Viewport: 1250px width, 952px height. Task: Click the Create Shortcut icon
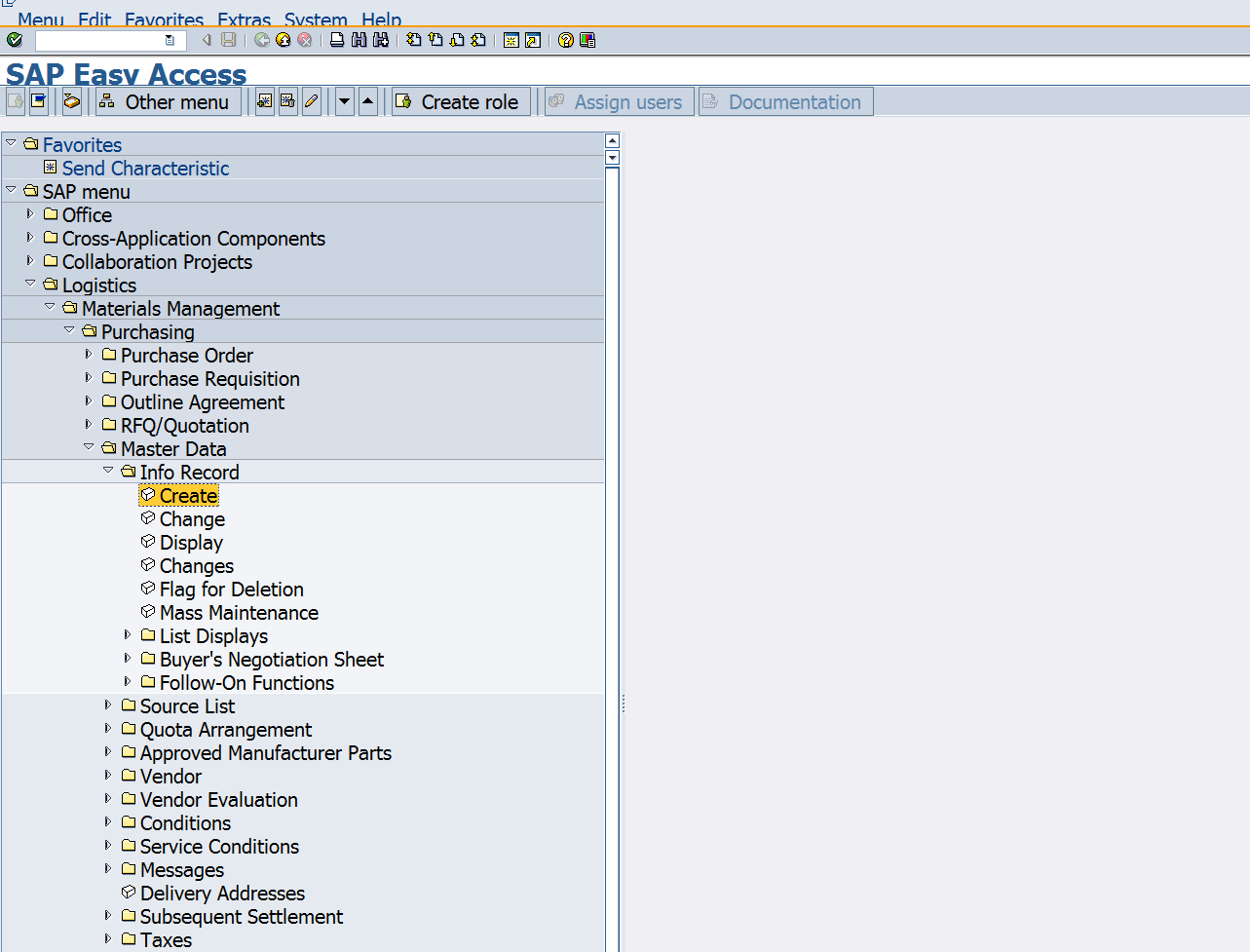[x=533, y=40]
